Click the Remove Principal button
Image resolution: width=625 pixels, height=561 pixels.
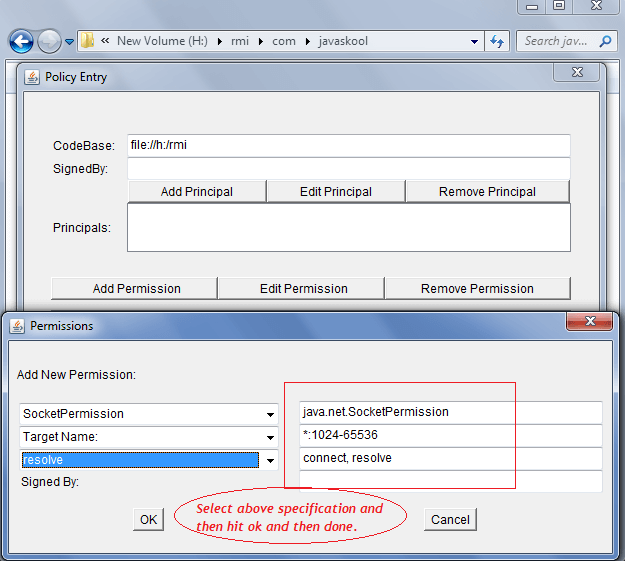tap(487, 192)
